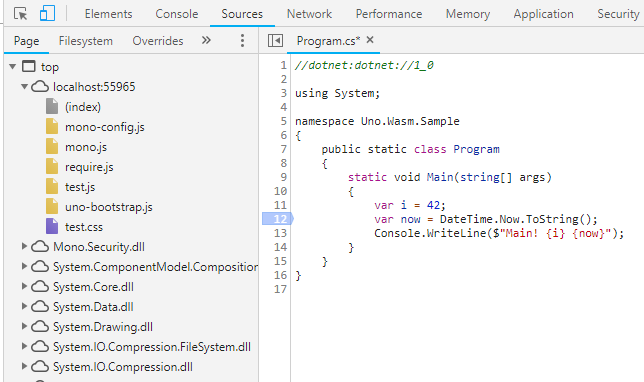This screenshot has width=644, height=382.
Task: Open the three-dot navigator options menu
Action: click(242, 41)
